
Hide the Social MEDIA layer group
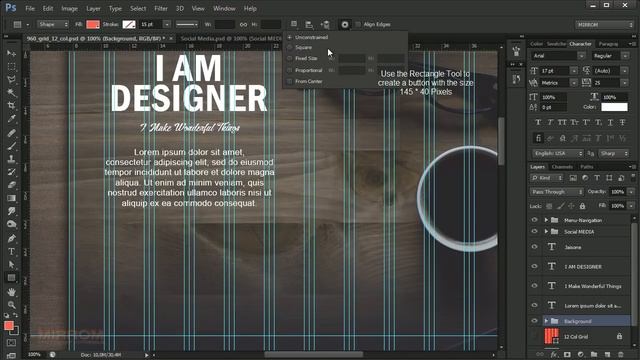(x=534, y=231)
